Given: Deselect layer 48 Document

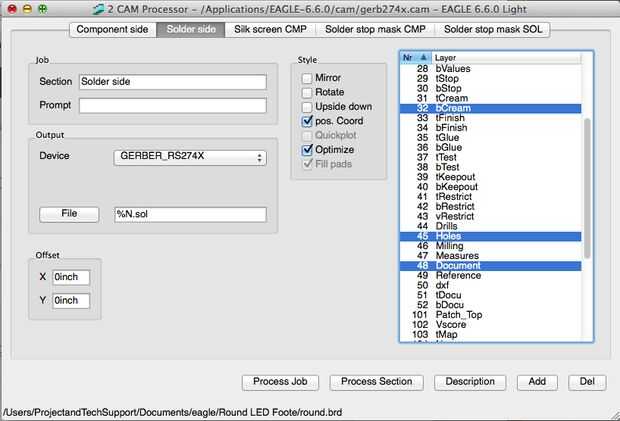Looking at the screenshot, I should 491,266.
